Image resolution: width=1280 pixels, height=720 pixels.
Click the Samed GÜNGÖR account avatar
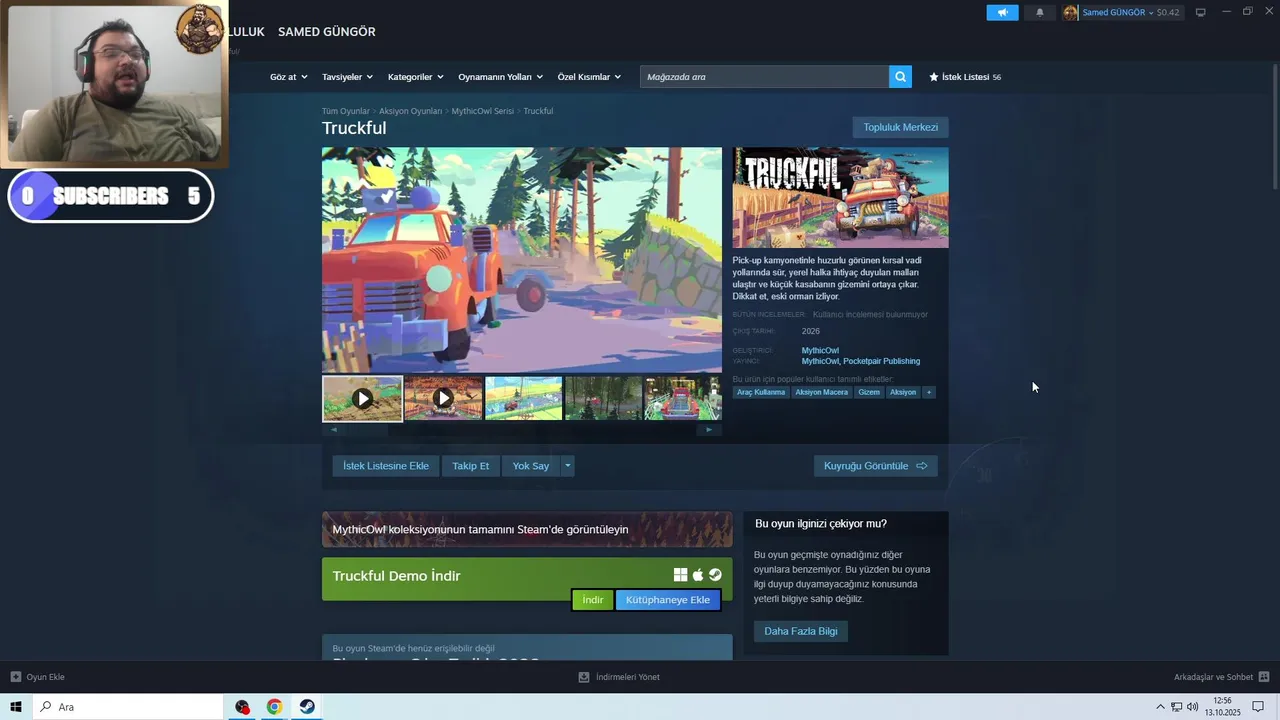point(1071,13)
